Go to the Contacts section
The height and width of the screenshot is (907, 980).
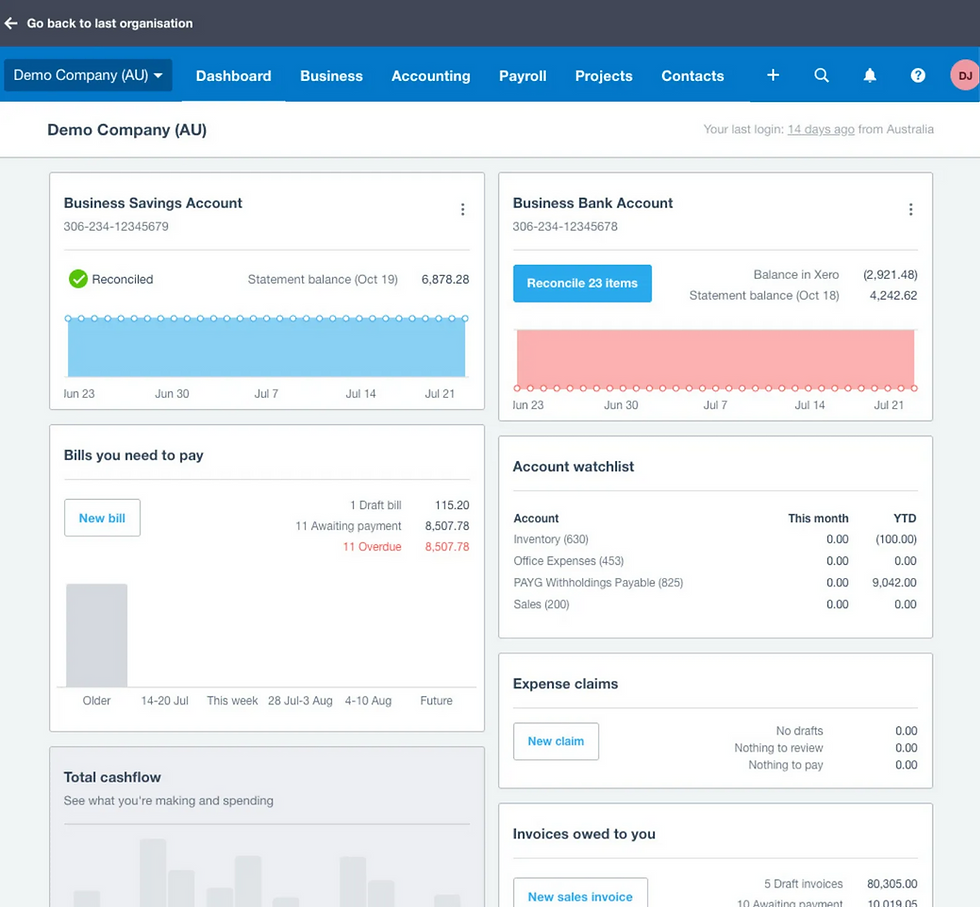(x=692, y=76)
